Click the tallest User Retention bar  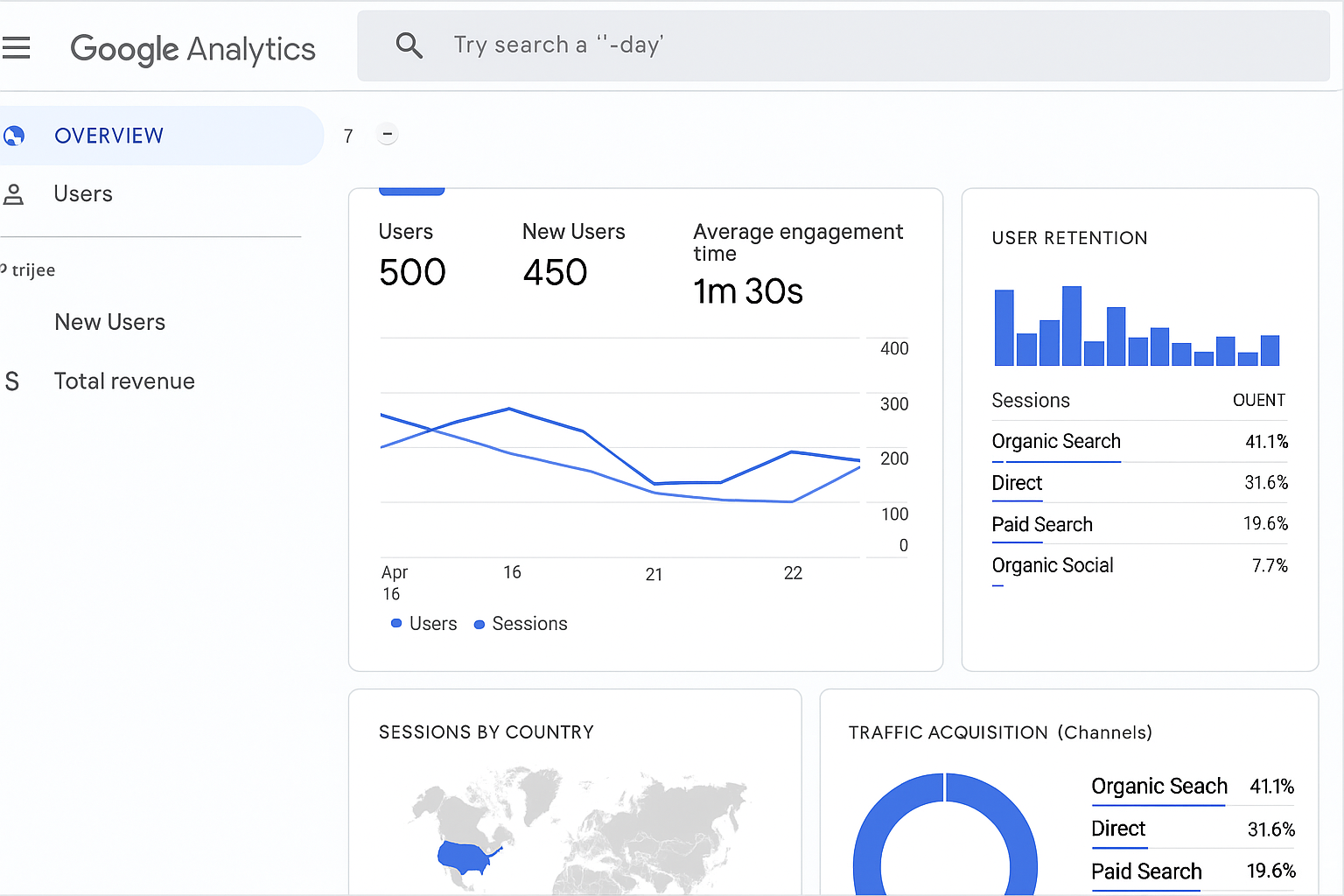click(x=1071, y=325)
